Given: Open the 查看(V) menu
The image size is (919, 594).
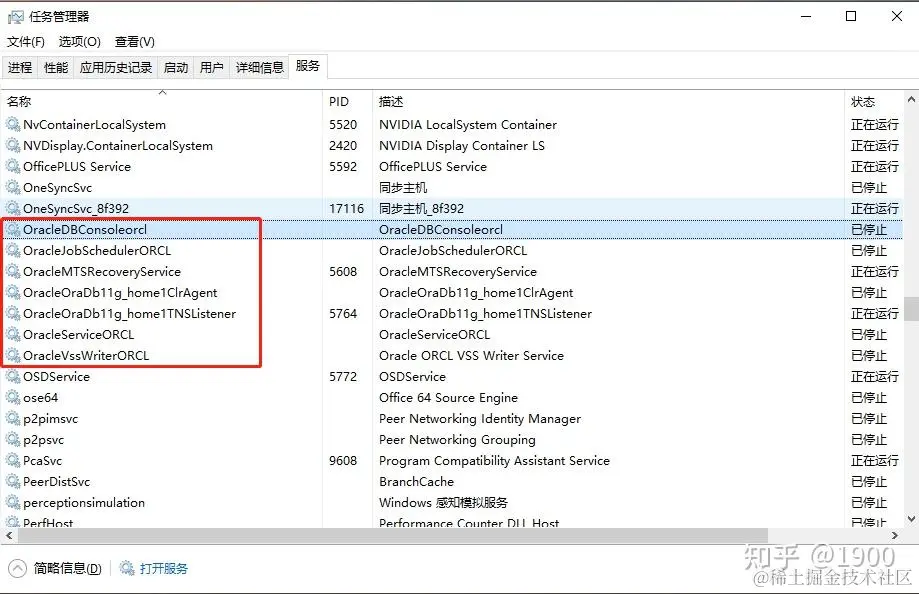Looking at the screenshot, I should (135, 42).
